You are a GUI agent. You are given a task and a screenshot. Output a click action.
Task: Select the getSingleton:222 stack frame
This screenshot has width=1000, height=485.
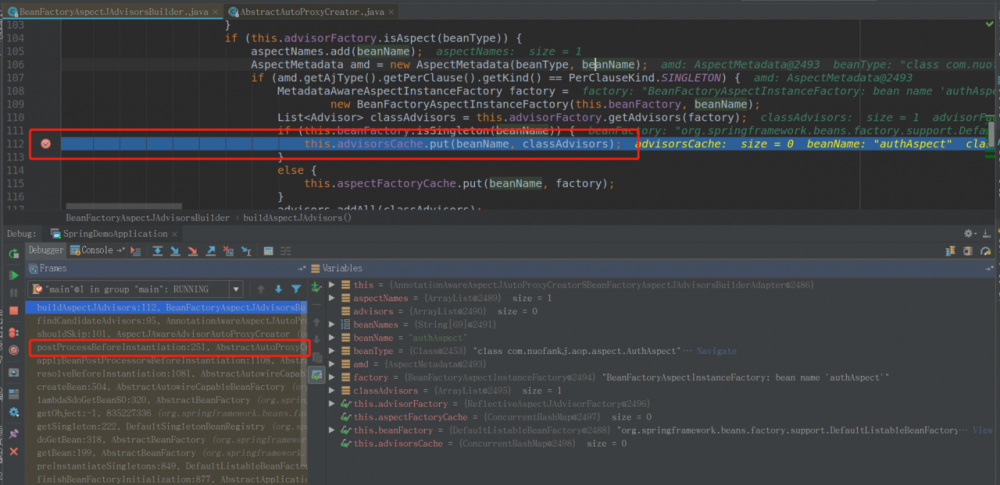click(168, 426)
